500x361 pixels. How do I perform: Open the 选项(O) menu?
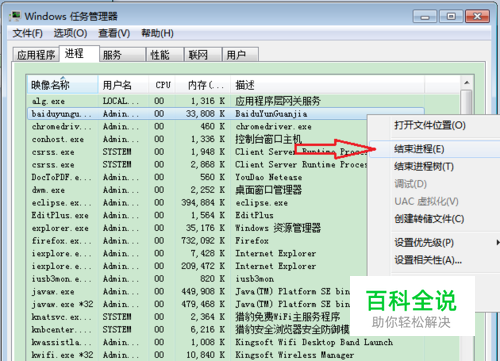70,33
